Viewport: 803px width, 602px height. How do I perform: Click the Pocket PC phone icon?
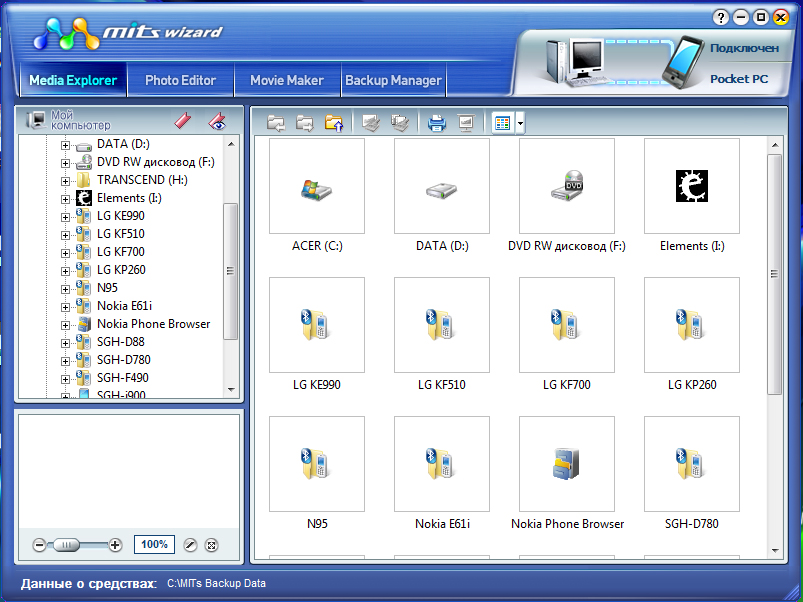tap(683, 62)
